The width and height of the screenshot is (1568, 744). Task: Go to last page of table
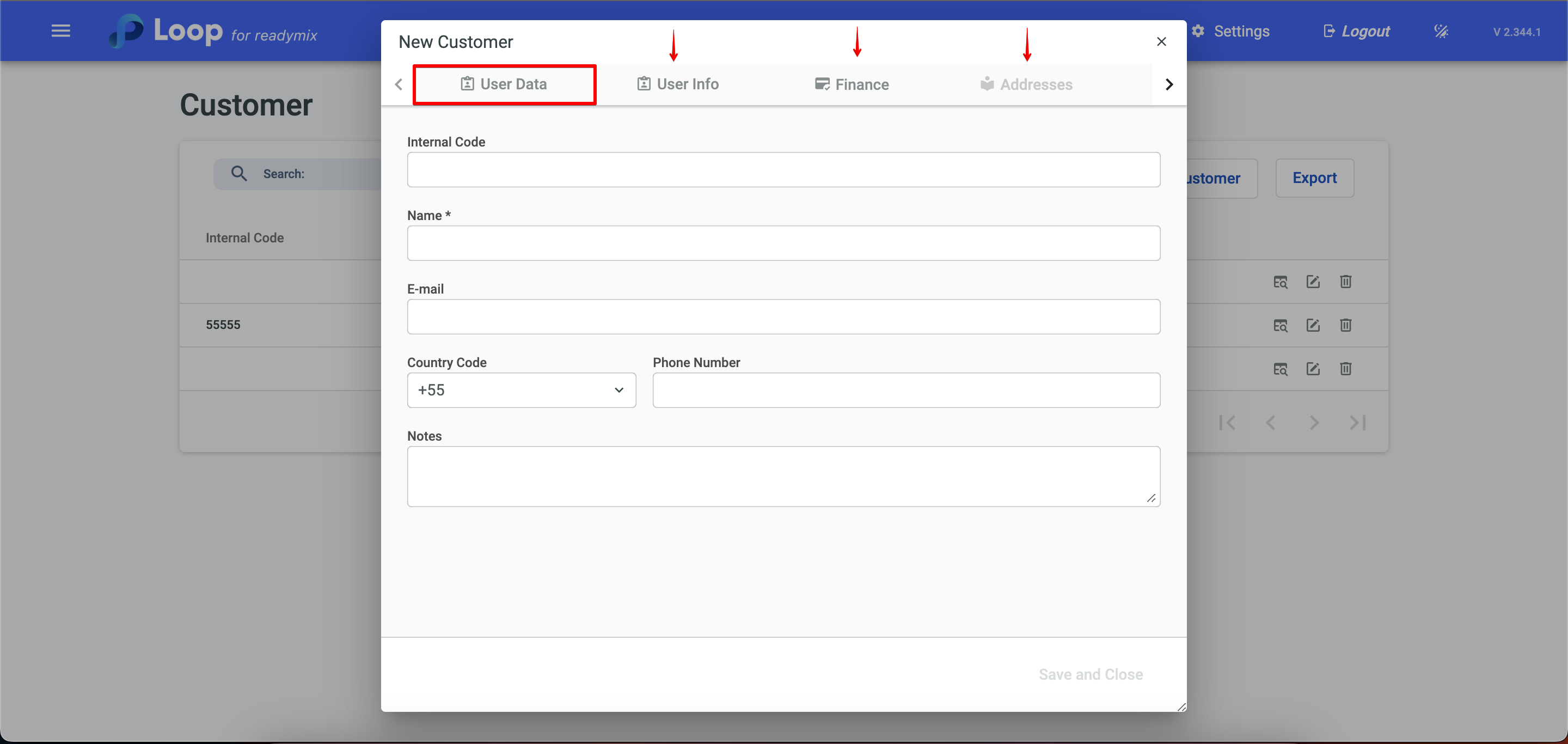pyautogui.click(x=1357, y=423)
